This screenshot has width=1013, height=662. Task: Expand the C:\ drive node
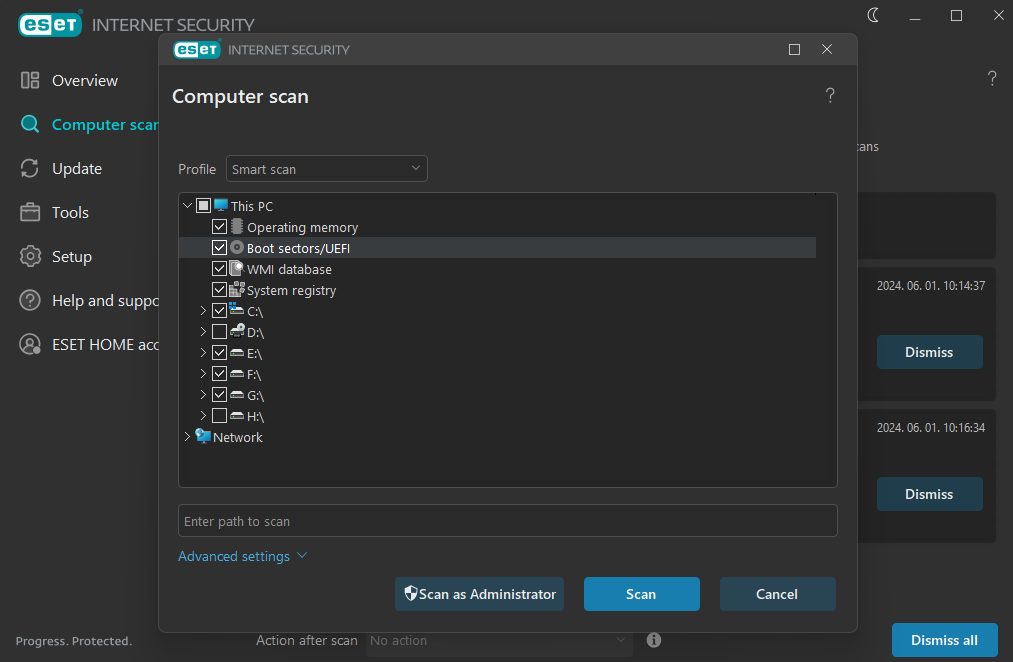point(203,311)
